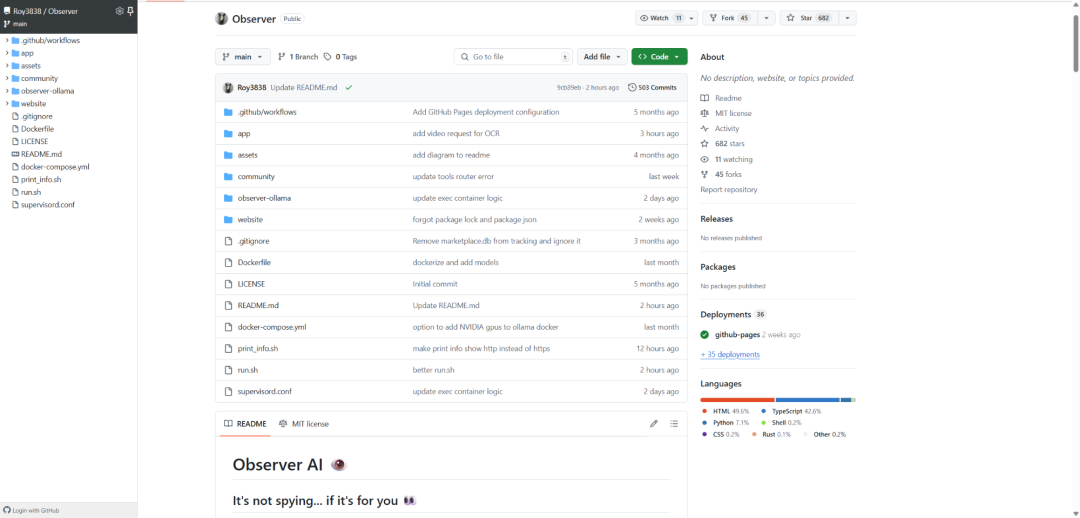This screenshot has width=1080, height=518.
Task: Open commit hash 9cb89eb
Action: point(569,87)
